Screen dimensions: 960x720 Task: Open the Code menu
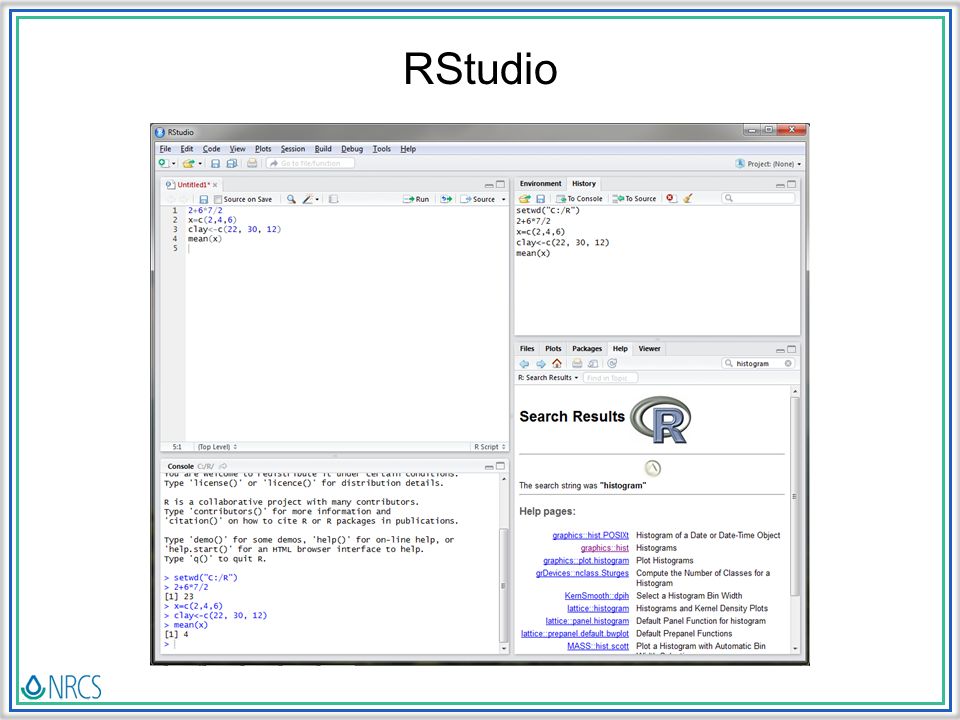coord(211,149)
